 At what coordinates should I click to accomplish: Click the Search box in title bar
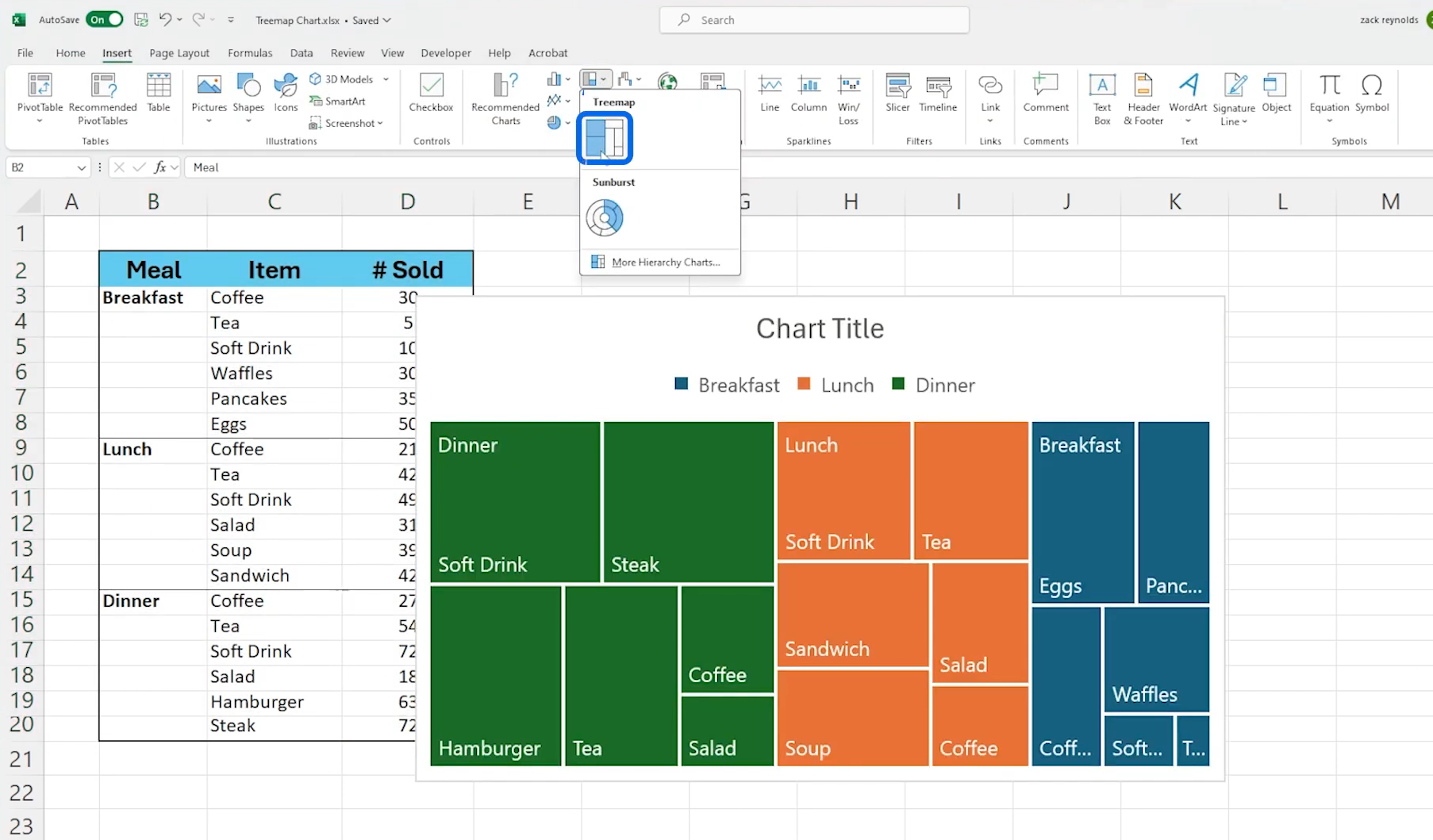pos(814,20)
